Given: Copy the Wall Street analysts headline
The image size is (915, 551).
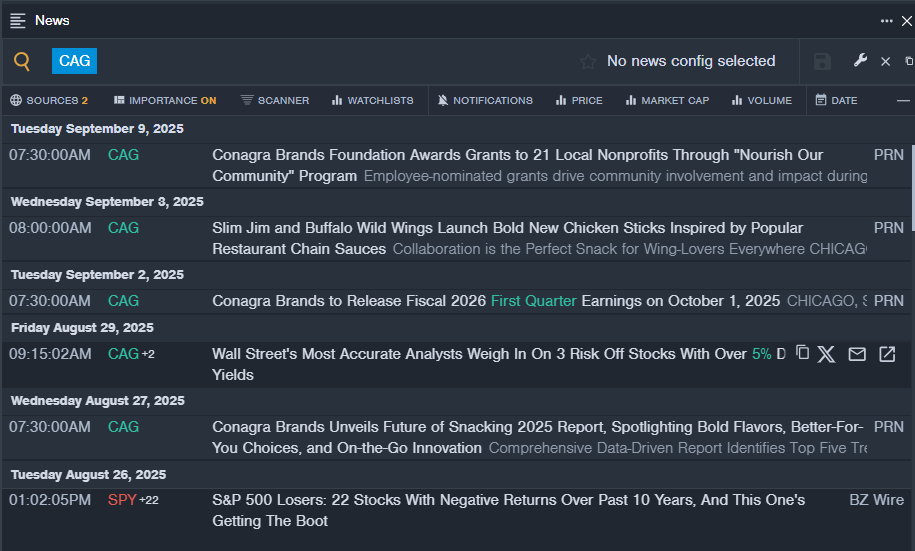Looking at the screenshot, I should pos(802,353).
